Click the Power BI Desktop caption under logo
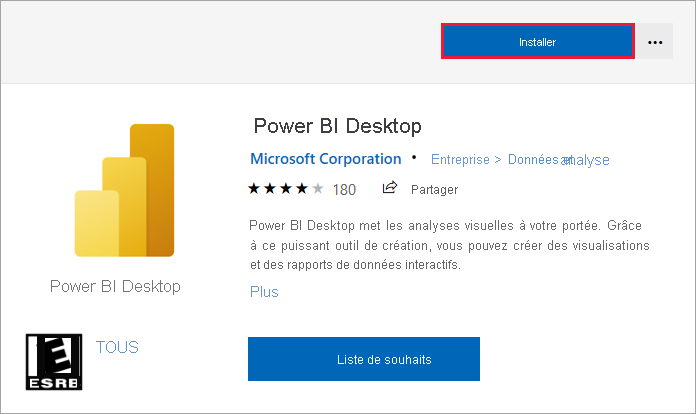Screen dimensions: 696x414 click(x=115, y=287)
